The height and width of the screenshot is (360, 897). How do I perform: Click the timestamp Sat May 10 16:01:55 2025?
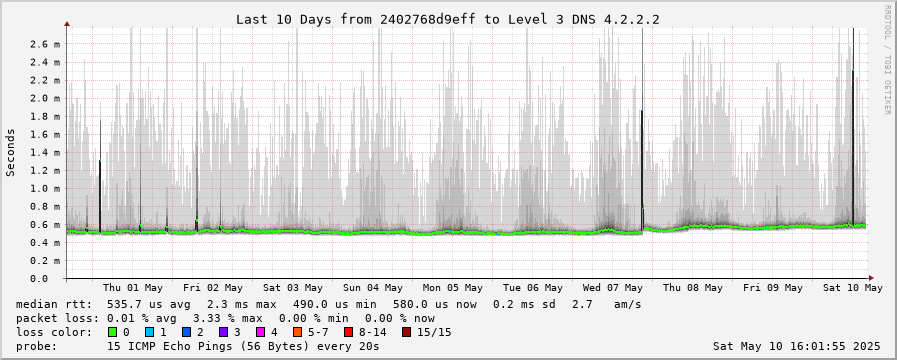point(796,346)
